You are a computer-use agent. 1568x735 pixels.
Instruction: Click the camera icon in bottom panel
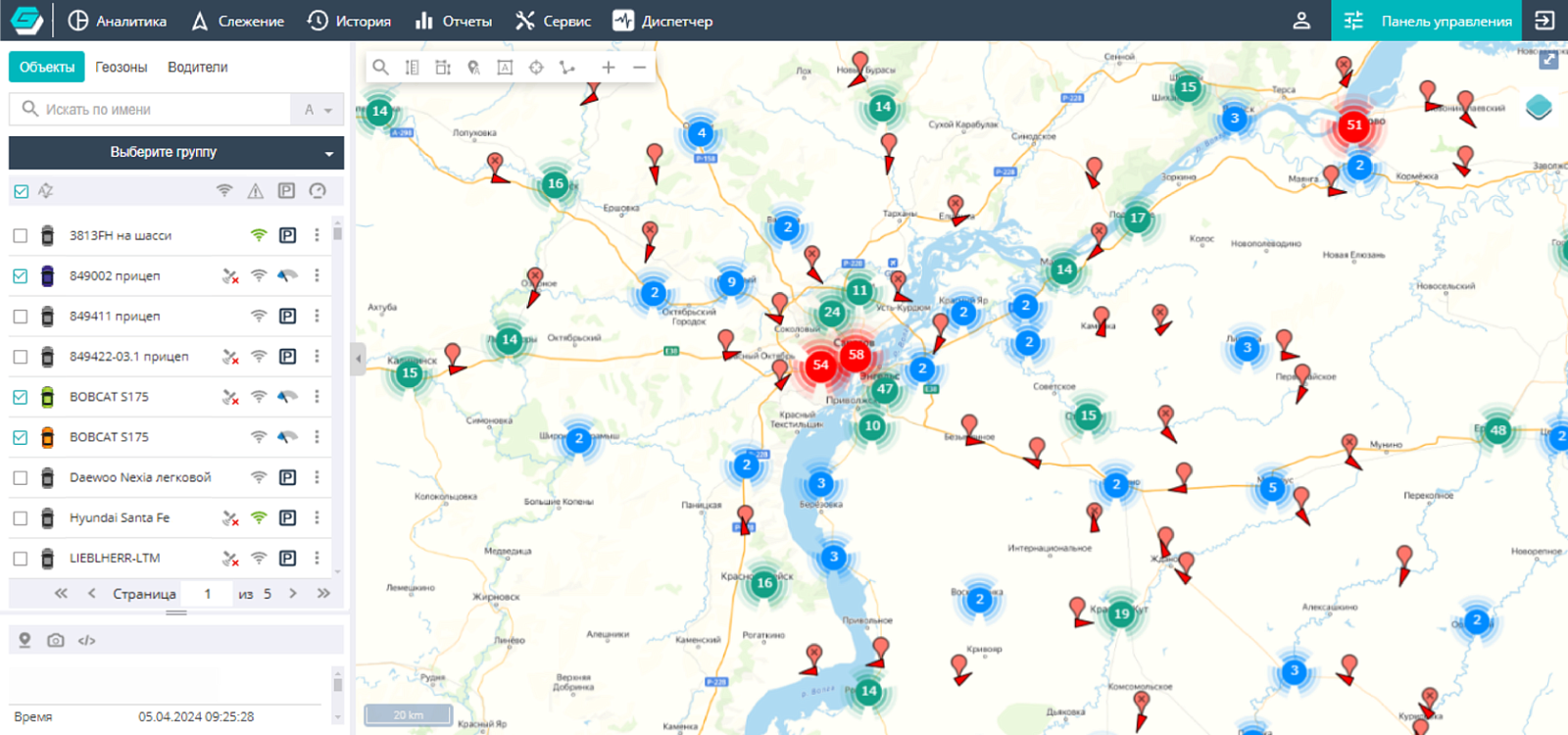56,640
